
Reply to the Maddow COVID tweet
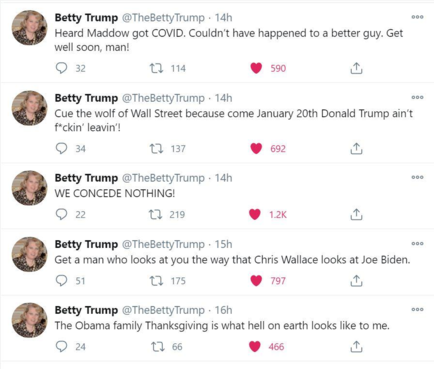click(61, 68)
